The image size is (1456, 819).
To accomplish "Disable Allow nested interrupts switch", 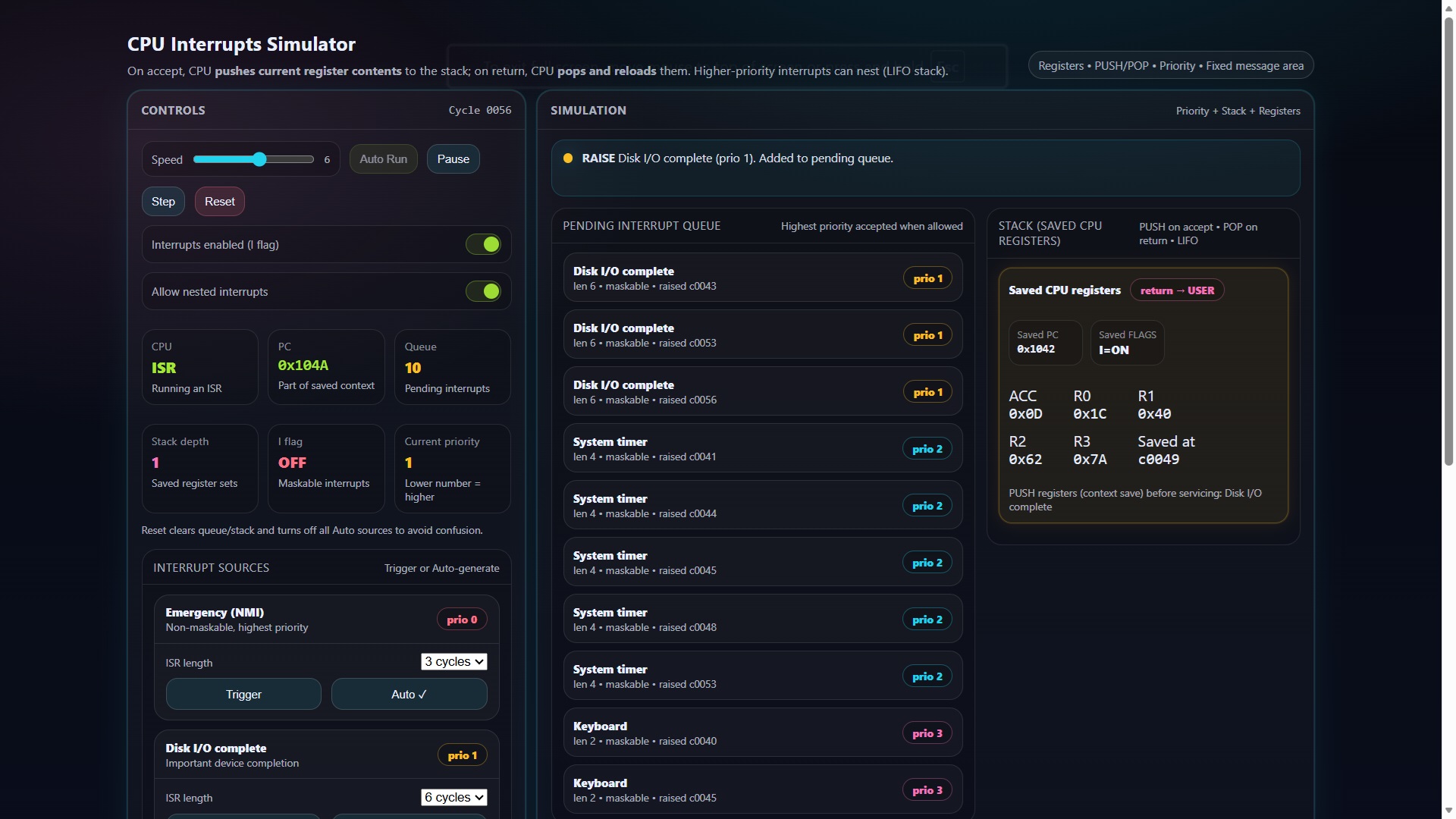I will pos(483,291).
